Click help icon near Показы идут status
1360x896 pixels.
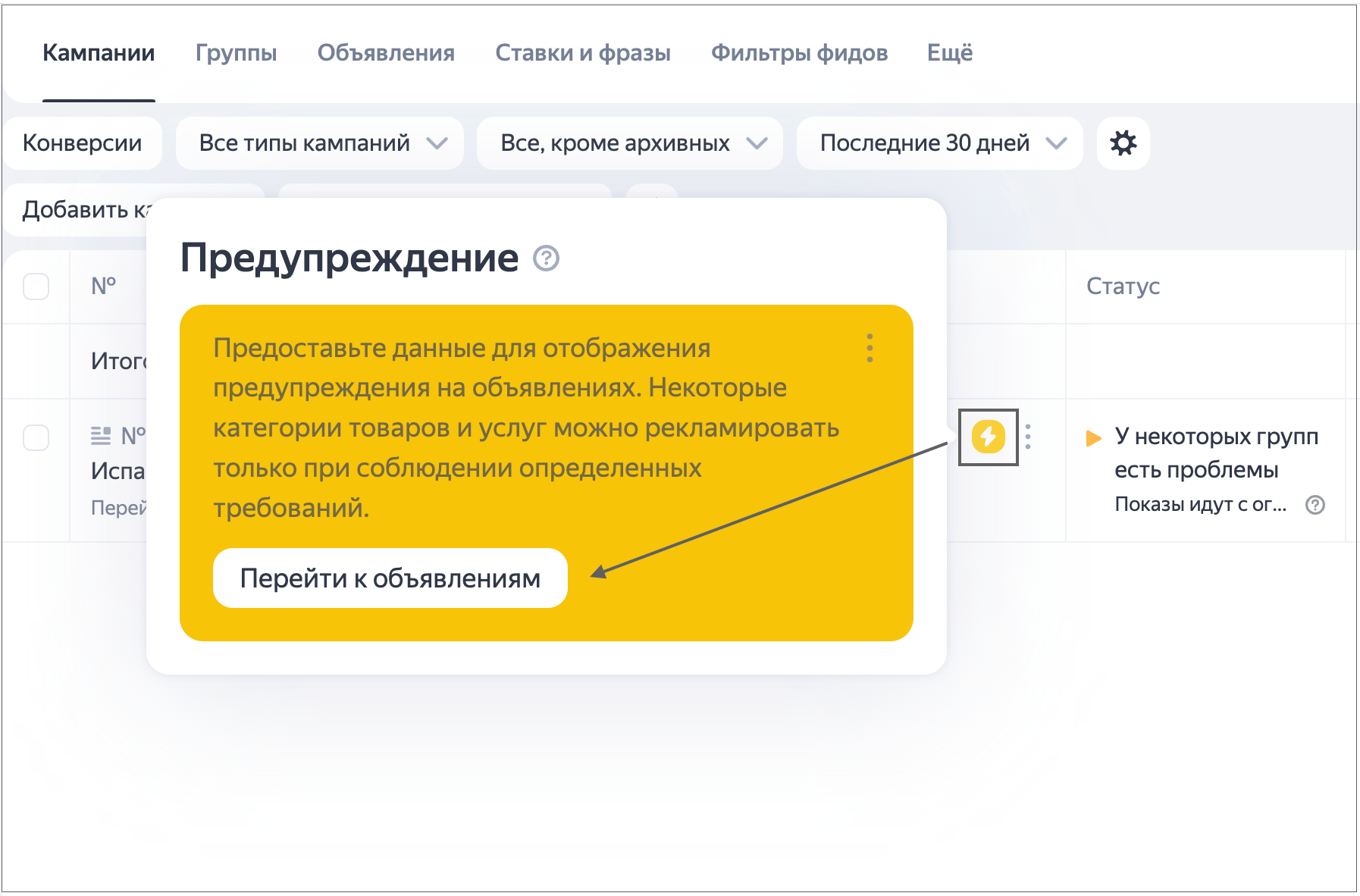tap(1315, 505)
